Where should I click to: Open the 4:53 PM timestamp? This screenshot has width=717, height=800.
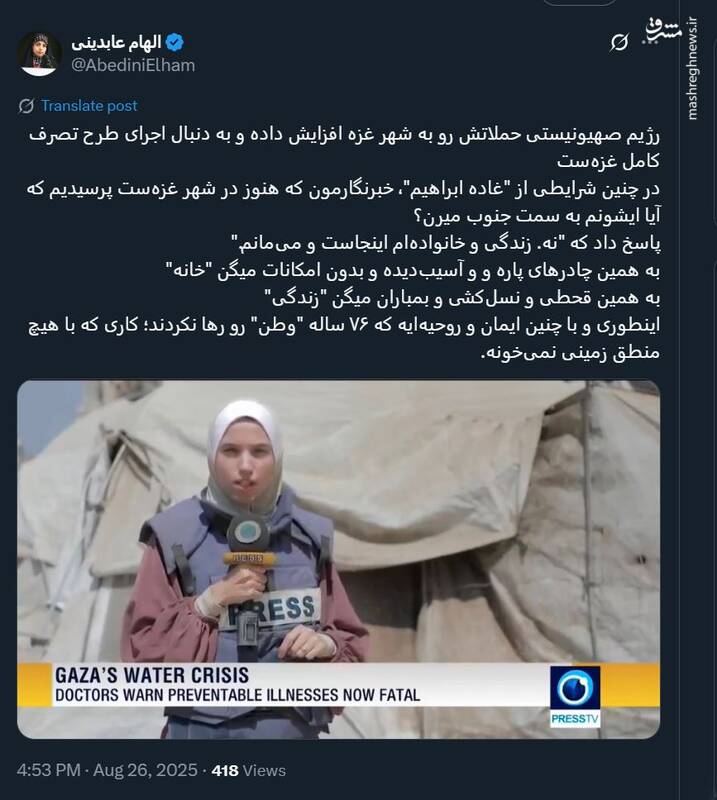(x=48, y=770)
